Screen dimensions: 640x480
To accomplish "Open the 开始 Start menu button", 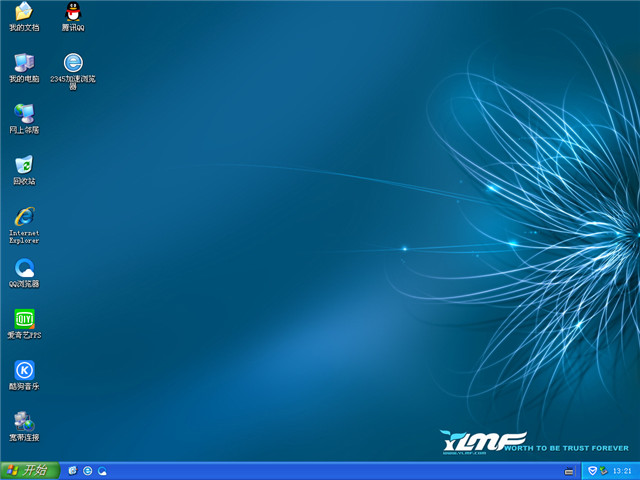I will pos(28,470).
